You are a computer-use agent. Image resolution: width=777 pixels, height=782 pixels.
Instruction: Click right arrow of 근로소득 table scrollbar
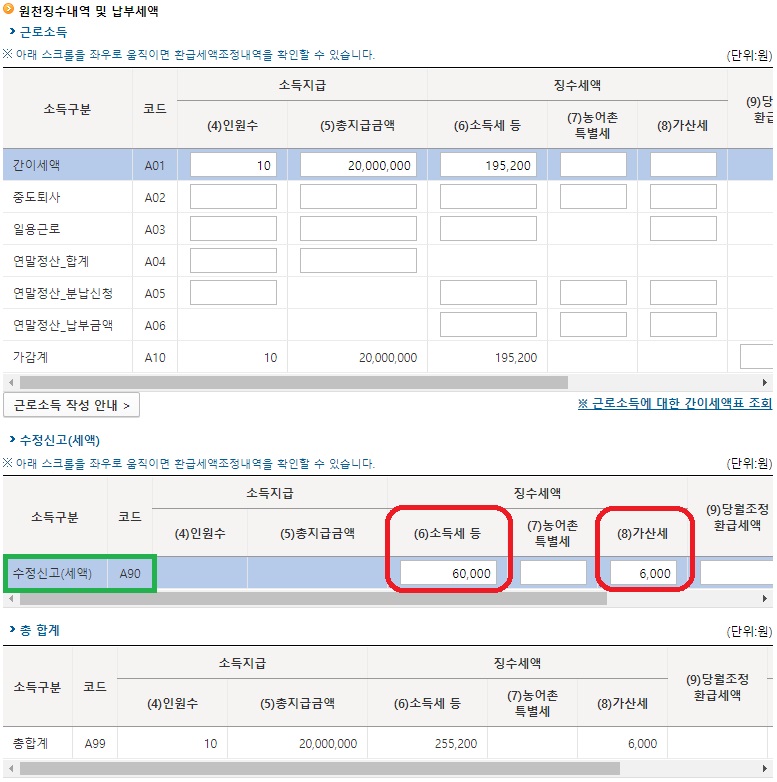tap(765, 383)
